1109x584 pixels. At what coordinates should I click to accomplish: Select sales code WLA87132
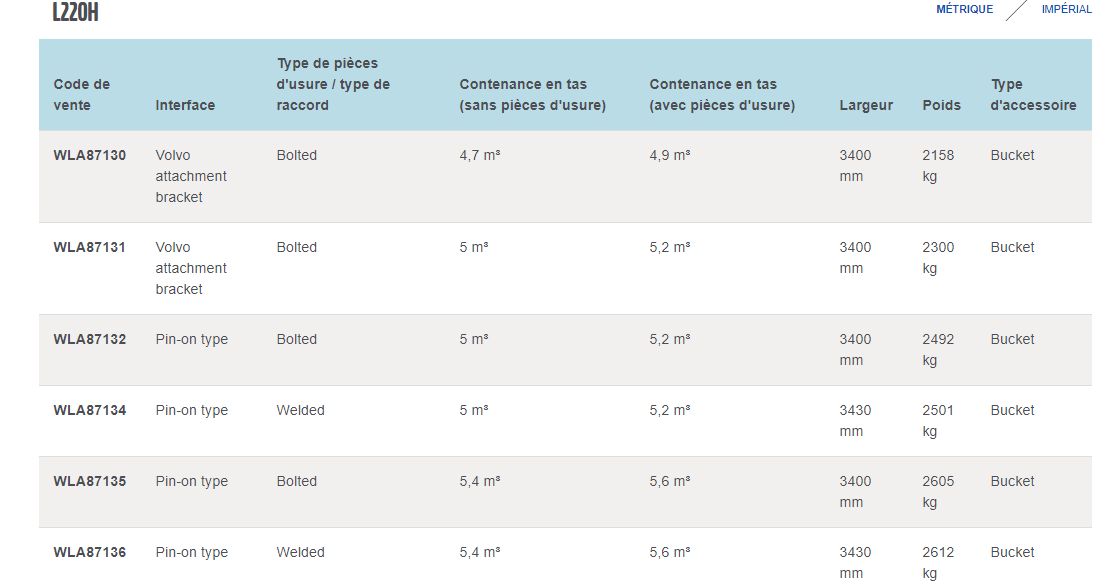click(x=90, y=339)
